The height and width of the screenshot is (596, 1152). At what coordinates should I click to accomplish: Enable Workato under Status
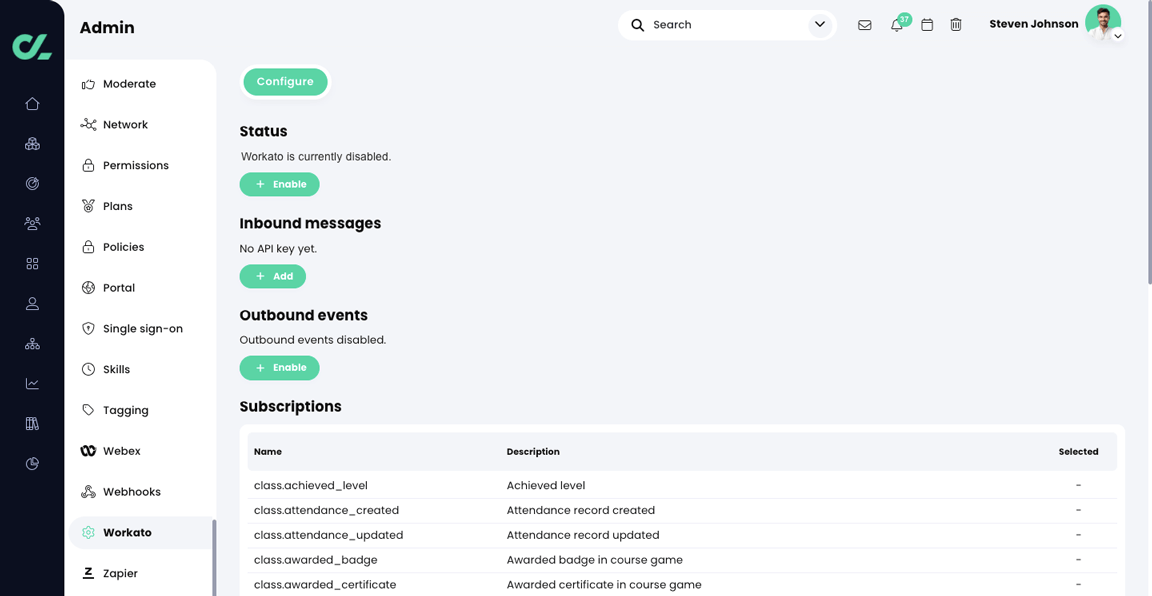[279, 184]
